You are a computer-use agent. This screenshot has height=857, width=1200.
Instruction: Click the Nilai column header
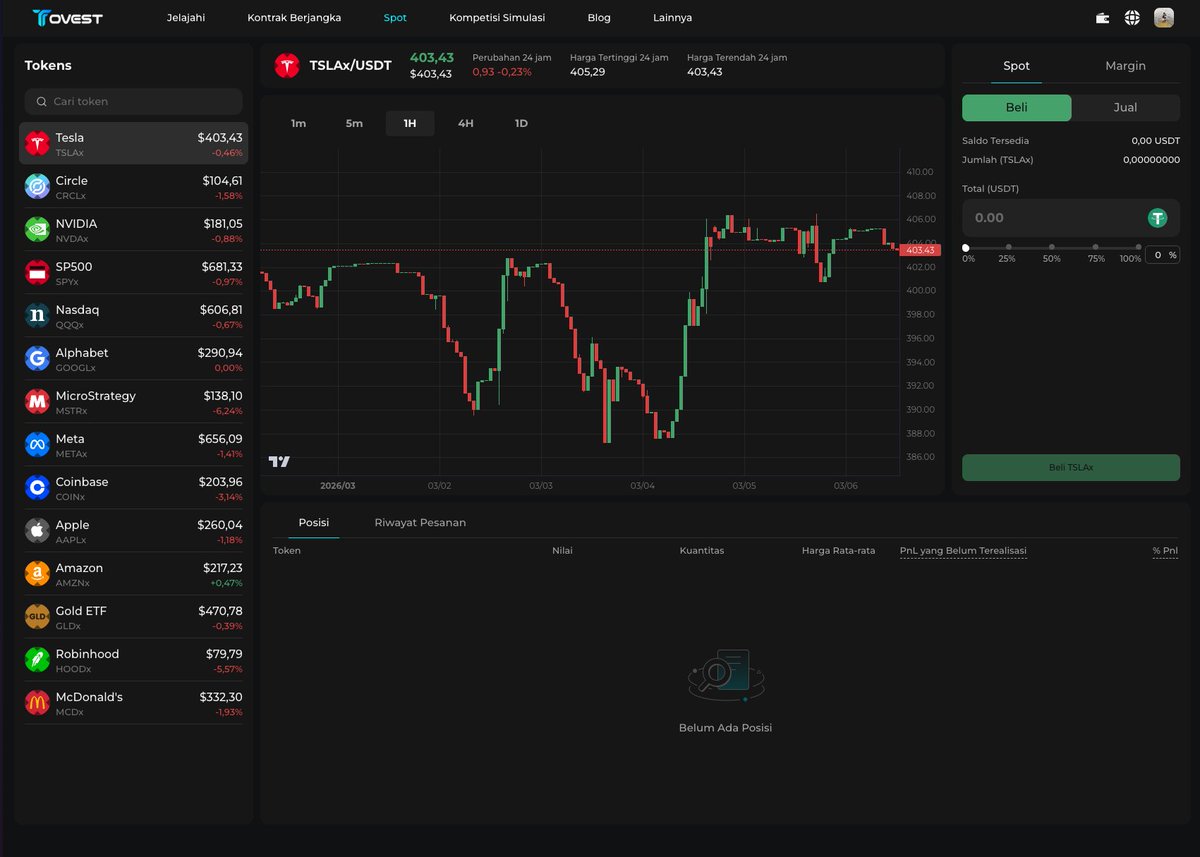point(562,551)
